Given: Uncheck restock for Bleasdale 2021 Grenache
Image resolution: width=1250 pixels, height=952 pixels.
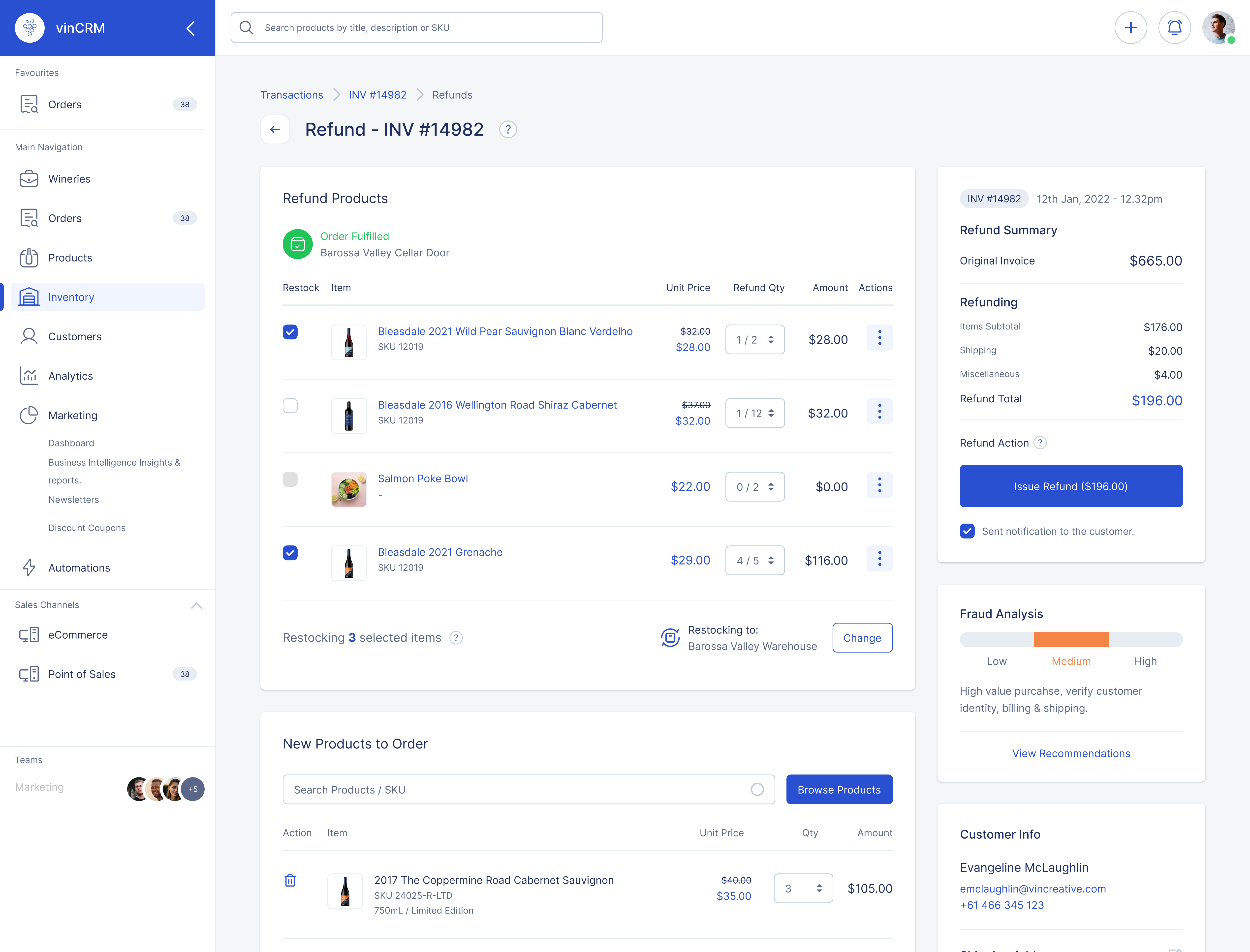Looking at the screenshot, I should click(x=290, y=553).
